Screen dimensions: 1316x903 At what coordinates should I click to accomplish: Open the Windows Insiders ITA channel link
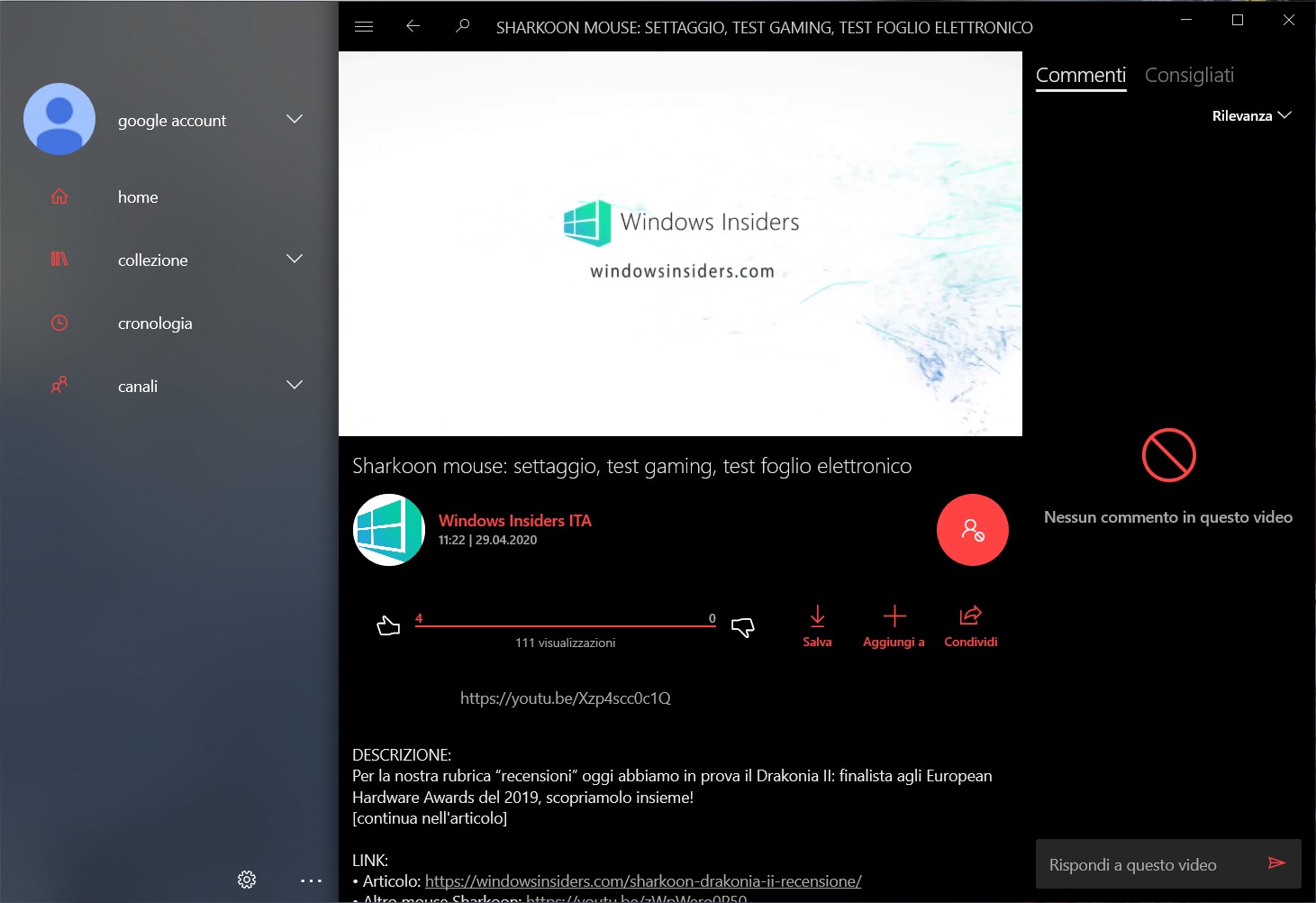pos(515,521)
